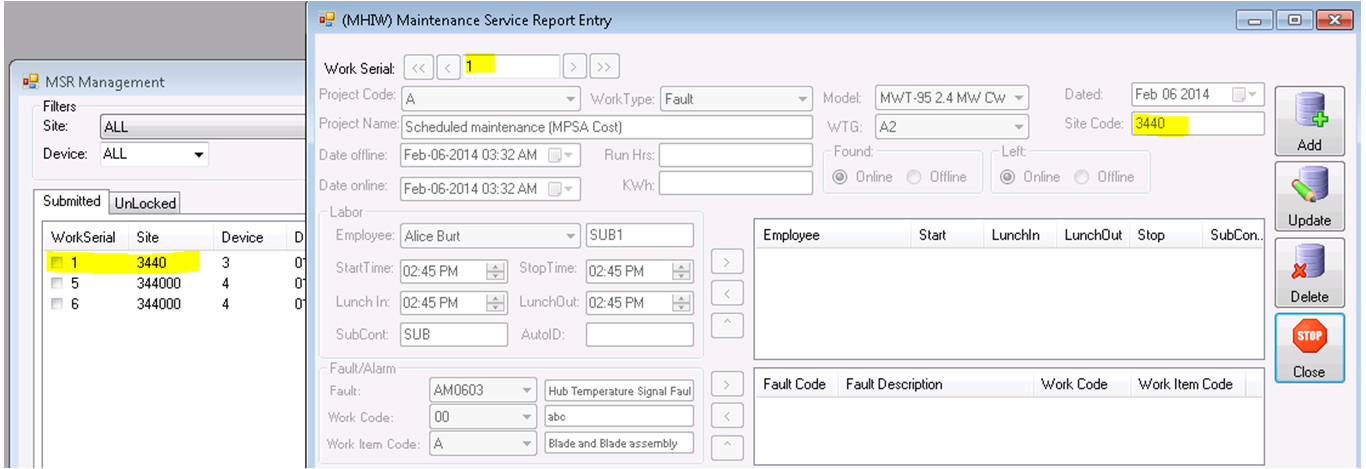
Task: Open the WorkType Fault dropdown
Action: [800, 99]
